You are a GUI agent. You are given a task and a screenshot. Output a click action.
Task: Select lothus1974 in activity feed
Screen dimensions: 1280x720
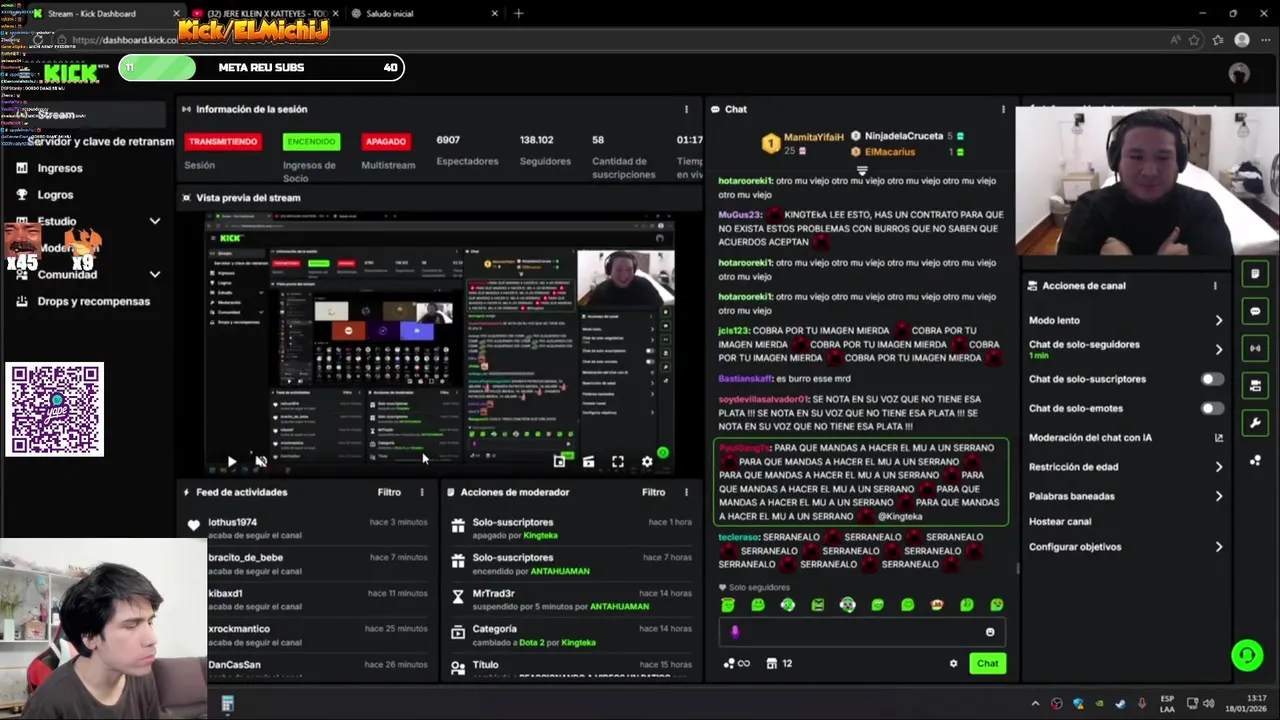tap(232, 522)
